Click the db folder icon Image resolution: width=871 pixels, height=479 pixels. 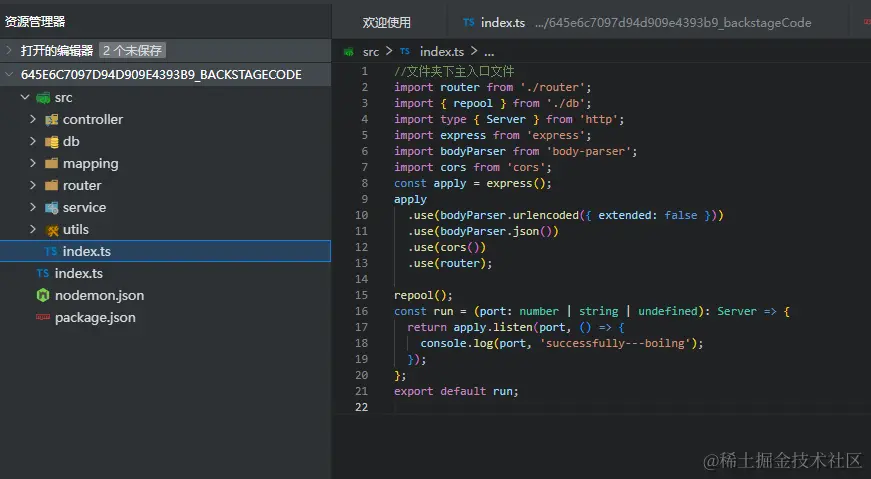52,142
